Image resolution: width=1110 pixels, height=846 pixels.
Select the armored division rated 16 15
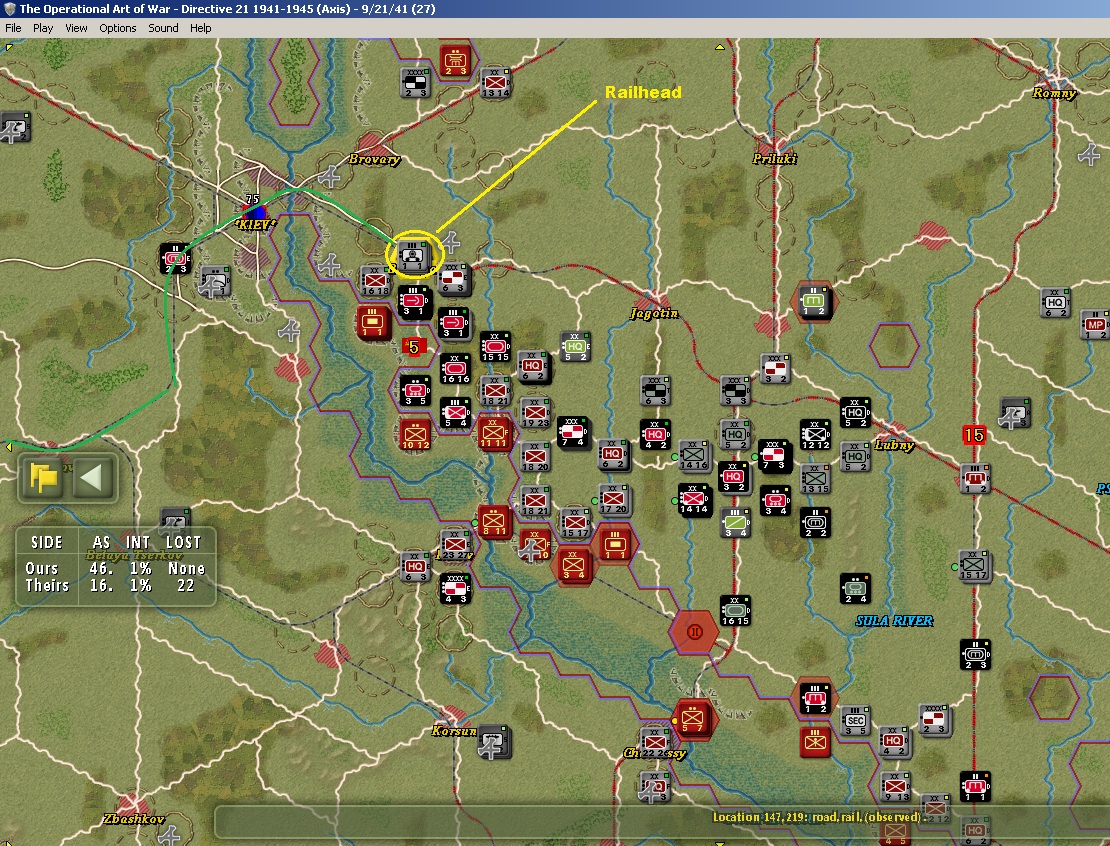point(735,611)
